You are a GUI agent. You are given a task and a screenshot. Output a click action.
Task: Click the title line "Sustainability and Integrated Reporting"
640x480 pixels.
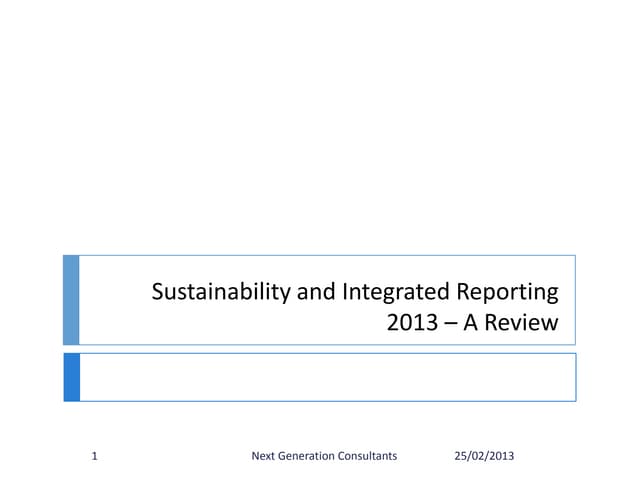coord(354,292)
